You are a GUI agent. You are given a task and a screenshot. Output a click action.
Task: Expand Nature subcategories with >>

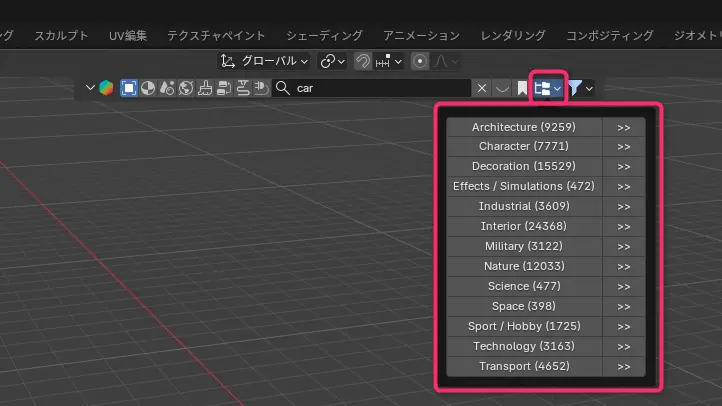623,267
